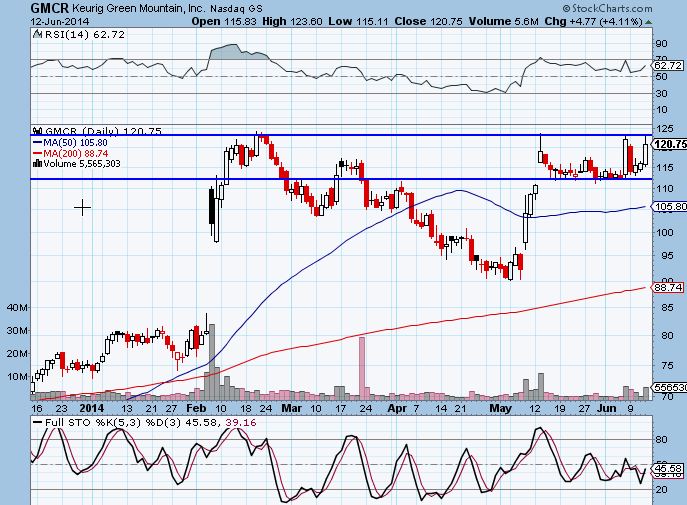Screen dimensions: 687x505
Task: Click the 39.16 %D value in stochastic label
Action: [x=240, y=423]
